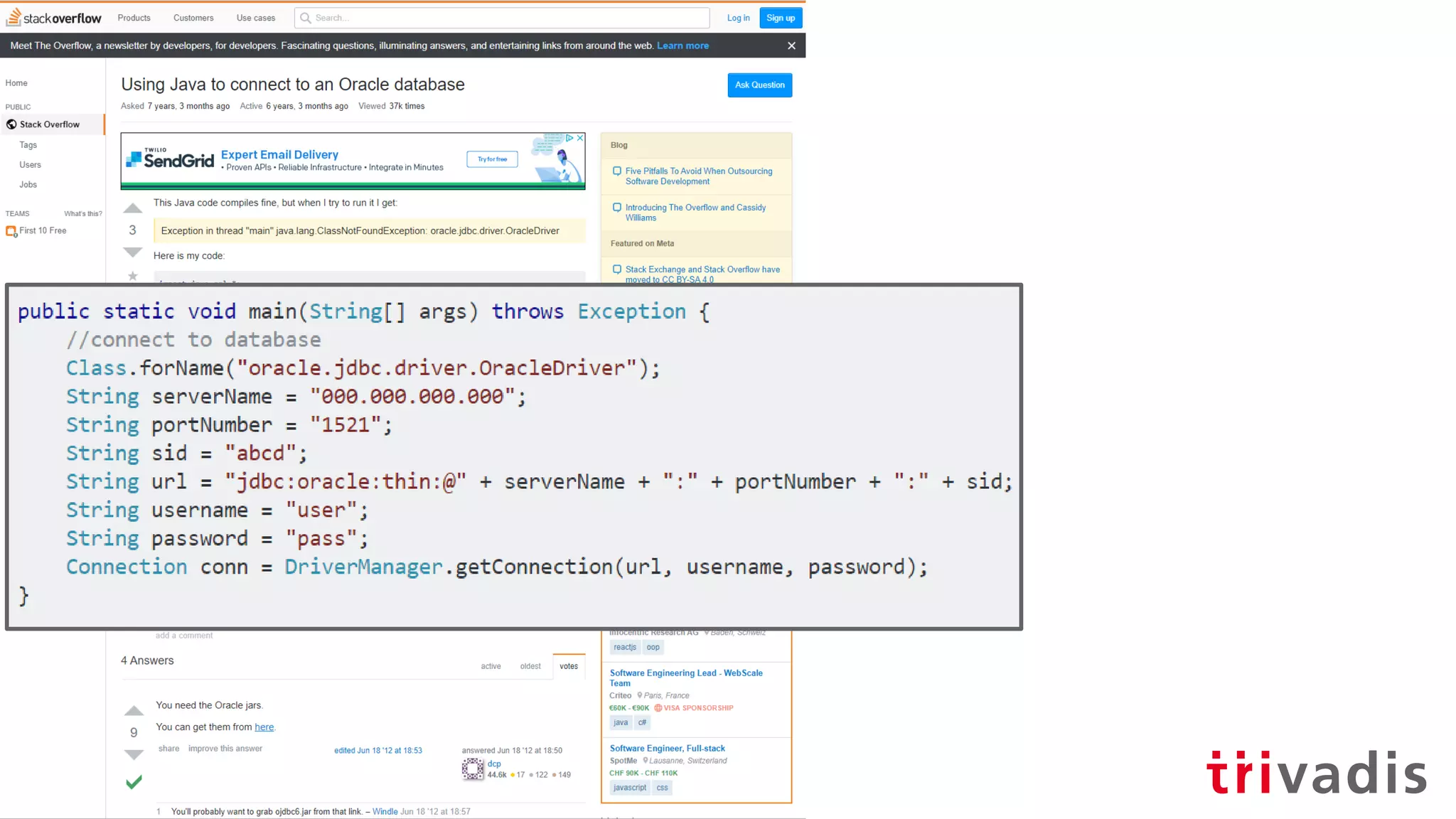Dismiss the Overflow newsletter banner
Viewport: 1456px width, 819px height.
(791, 45)
